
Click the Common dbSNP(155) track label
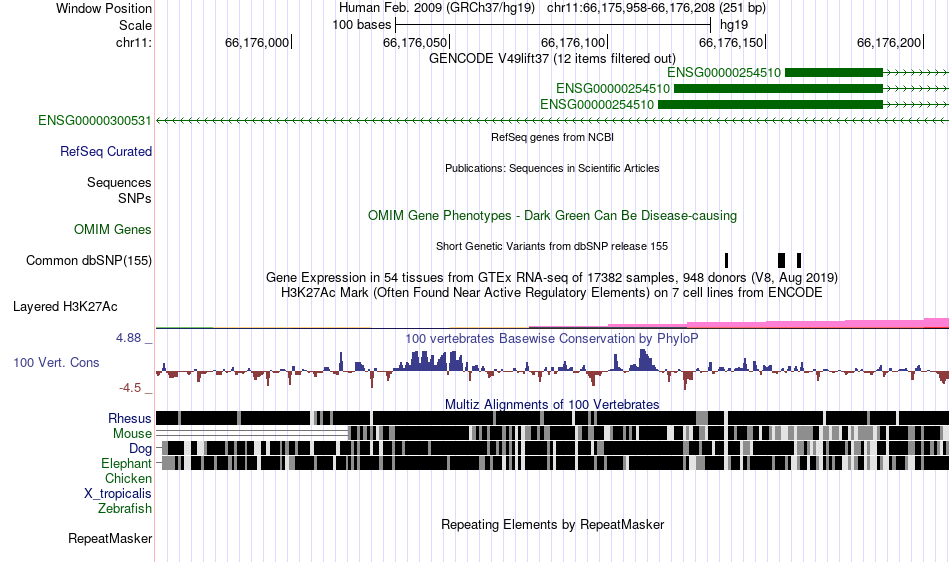[89, 260]
